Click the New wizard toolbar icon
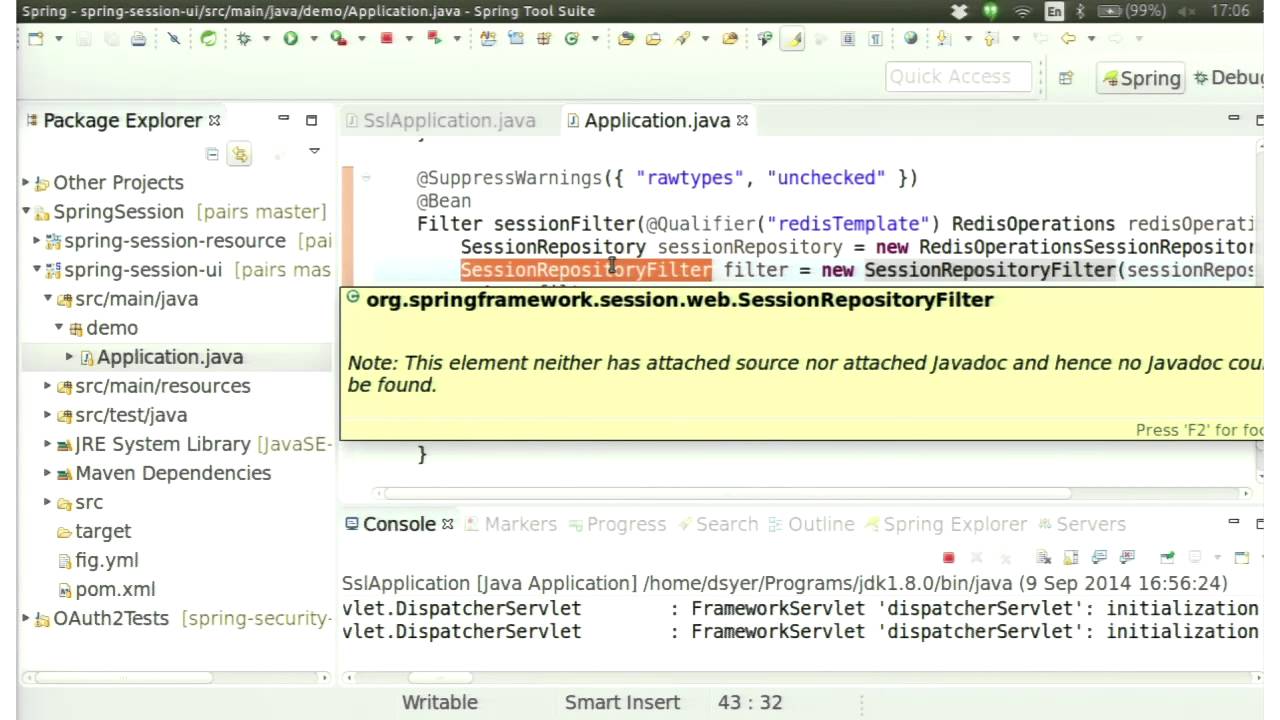The image size is (1280, 720). pos(35,39)
